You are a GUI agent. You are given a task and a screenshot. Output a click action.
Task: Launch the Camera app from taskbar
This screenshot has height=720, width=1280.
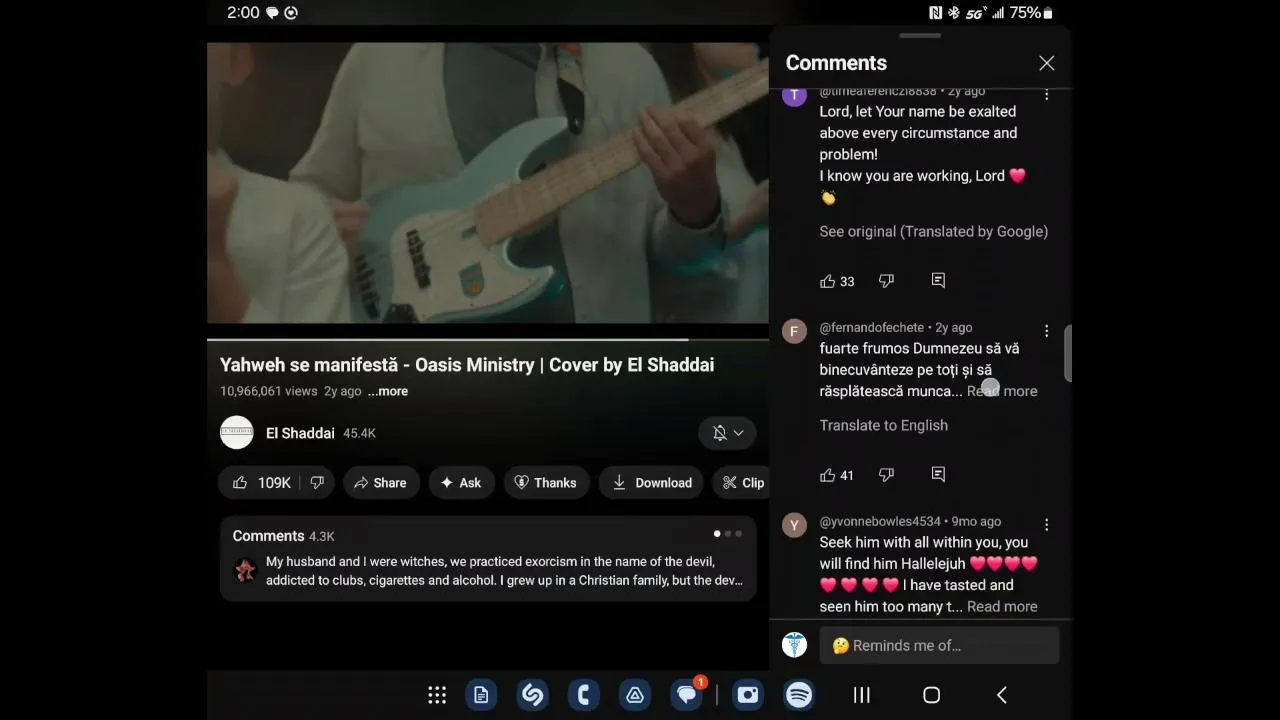(747, 695)
